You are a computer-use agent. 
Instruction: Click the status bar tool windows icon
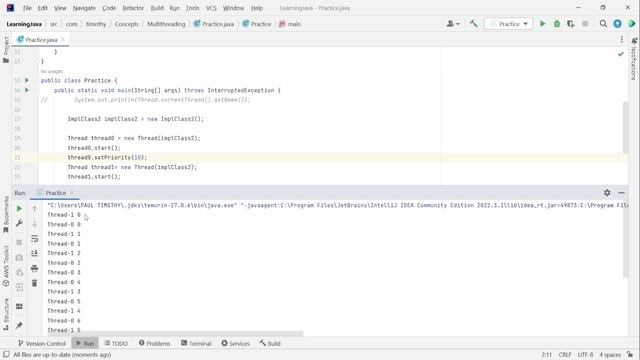6,355
